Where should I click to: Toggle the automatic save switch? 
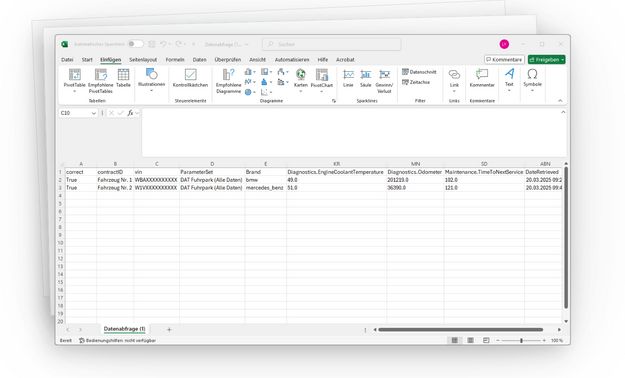pos(136,44)
